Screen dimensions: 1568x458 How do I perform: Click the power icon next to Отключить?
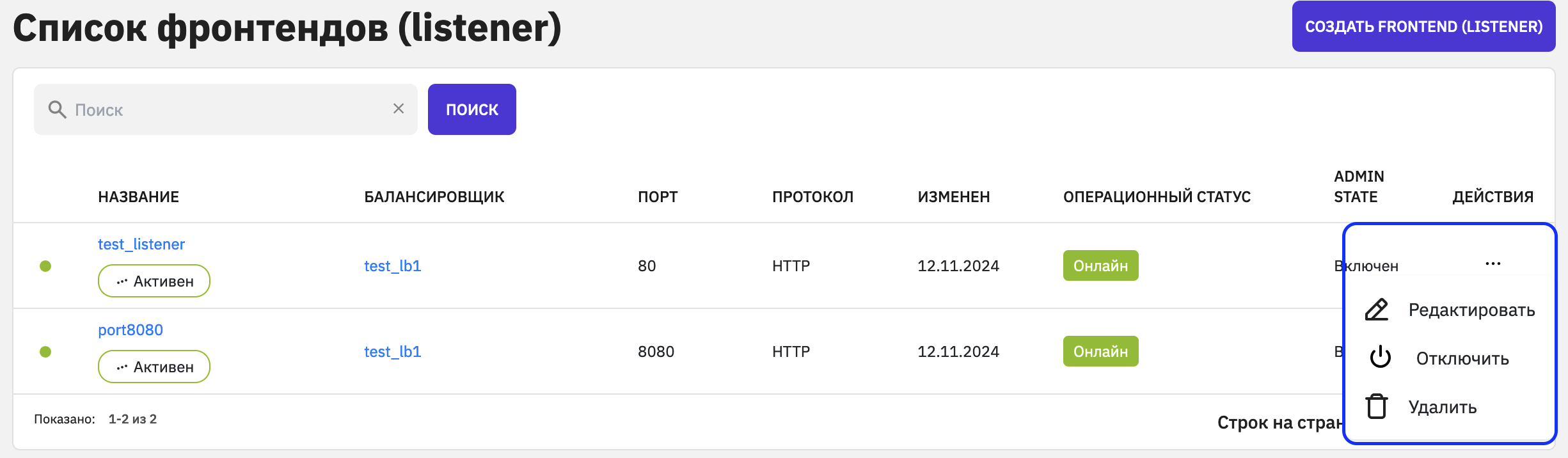click(1381, 357)
